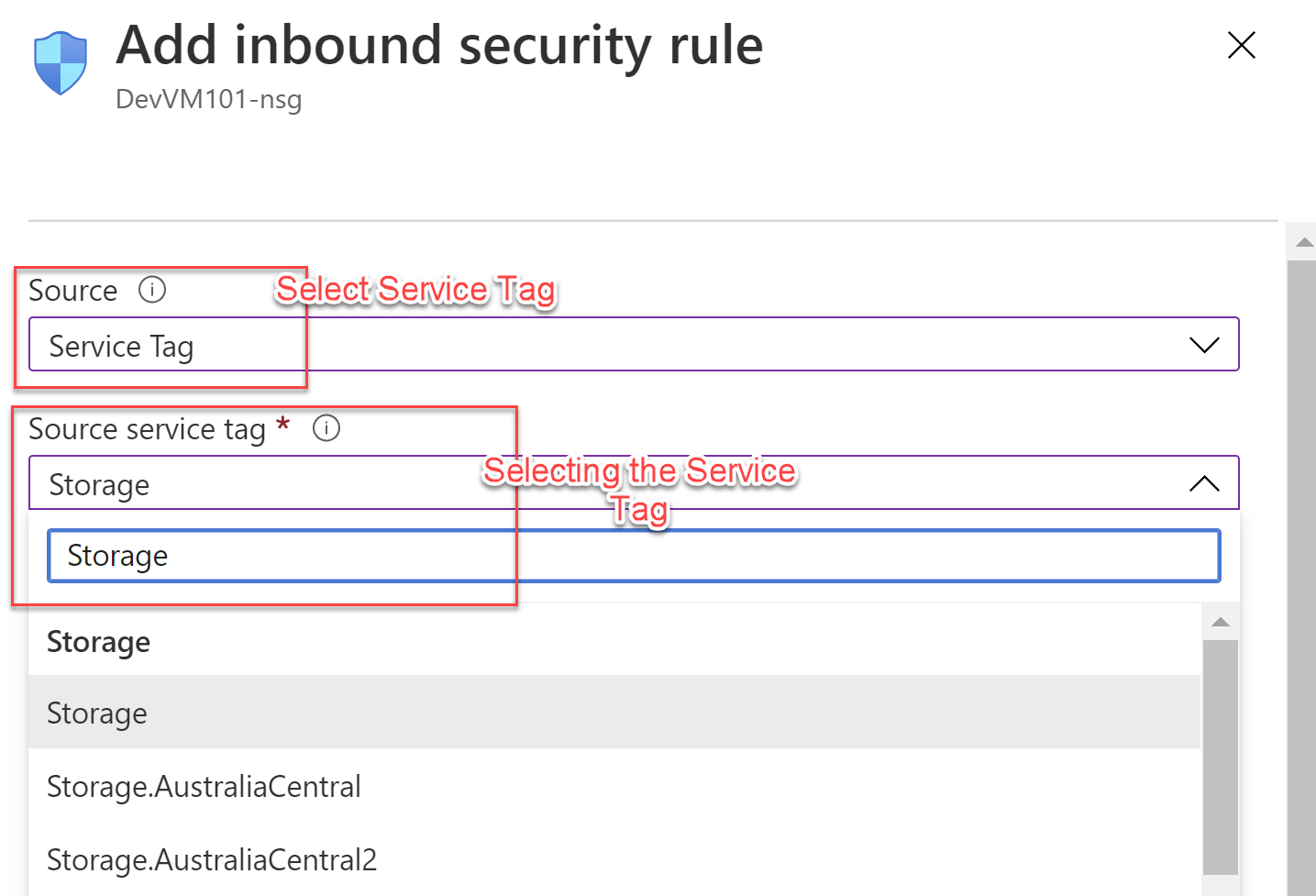Viewport: 1316px width, 896px height.
Task: Click the network security group shield icon
Action: coord(61,62)
